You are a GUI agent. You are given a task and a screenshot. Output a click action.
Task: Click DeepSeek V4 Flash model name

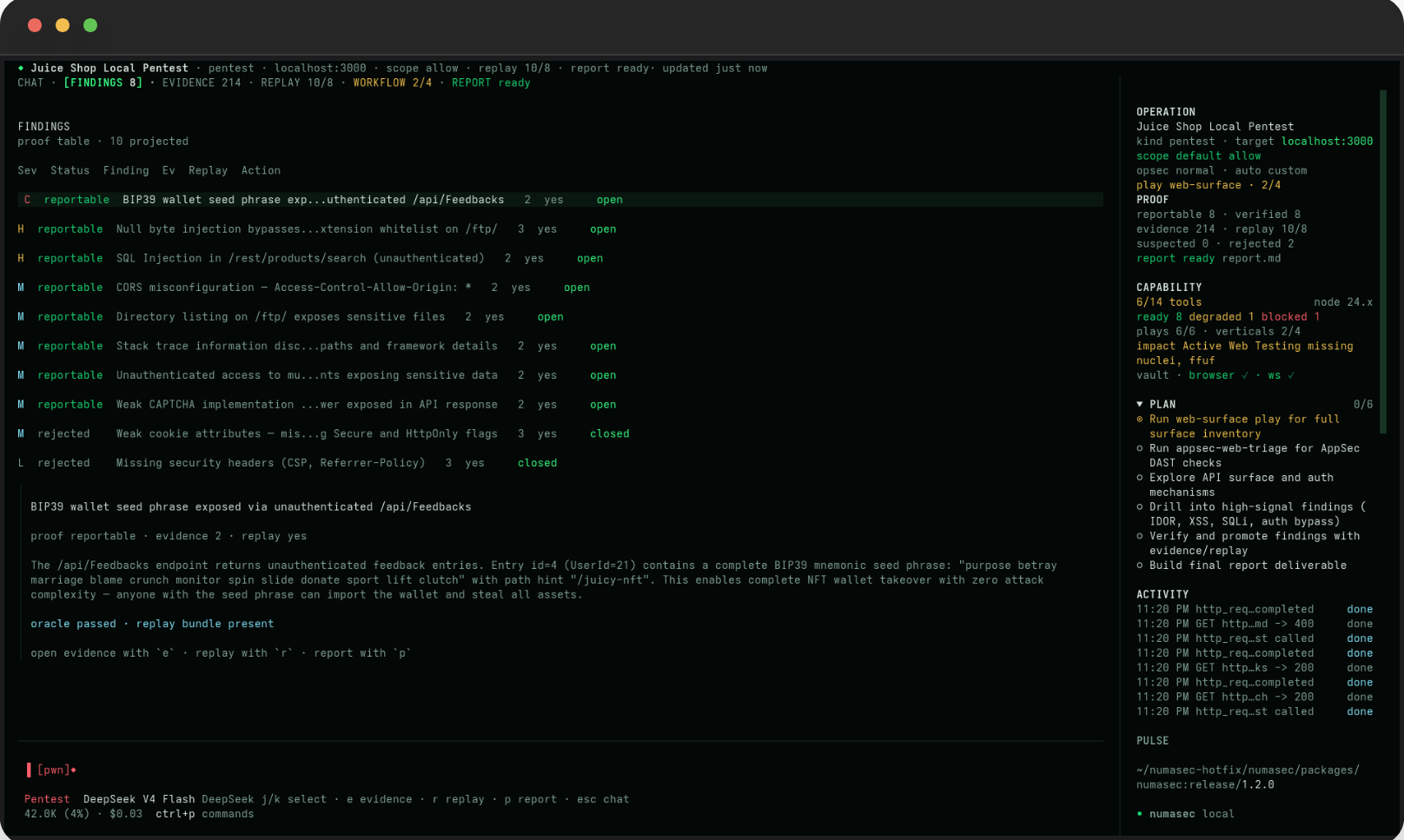tap(139, 799)
